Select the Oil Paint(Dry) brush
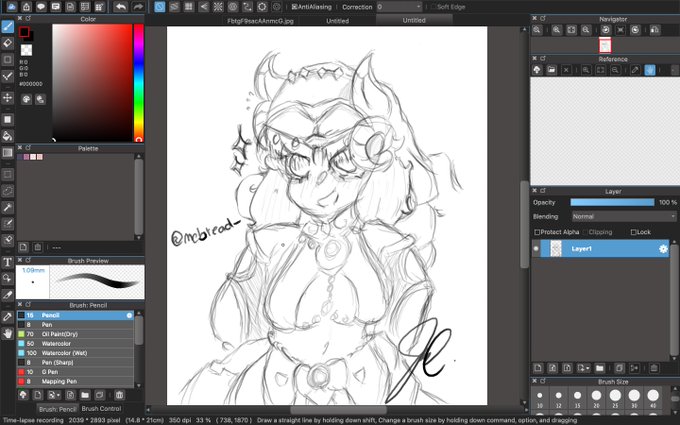 [75, 334]
